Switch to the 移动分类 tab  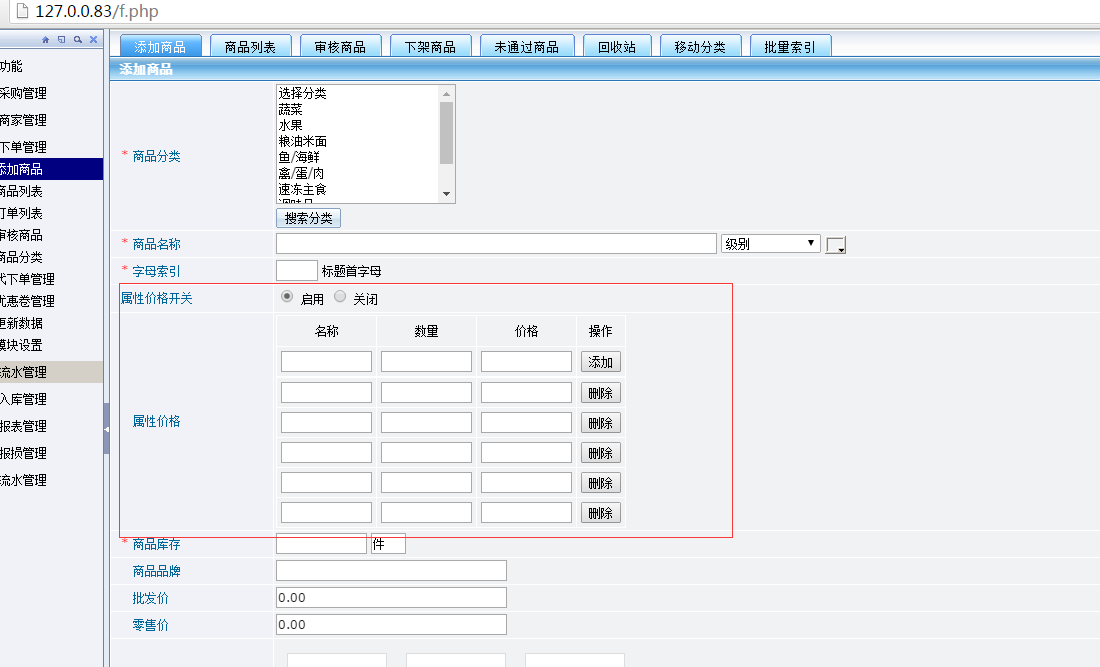pos(700,46)
